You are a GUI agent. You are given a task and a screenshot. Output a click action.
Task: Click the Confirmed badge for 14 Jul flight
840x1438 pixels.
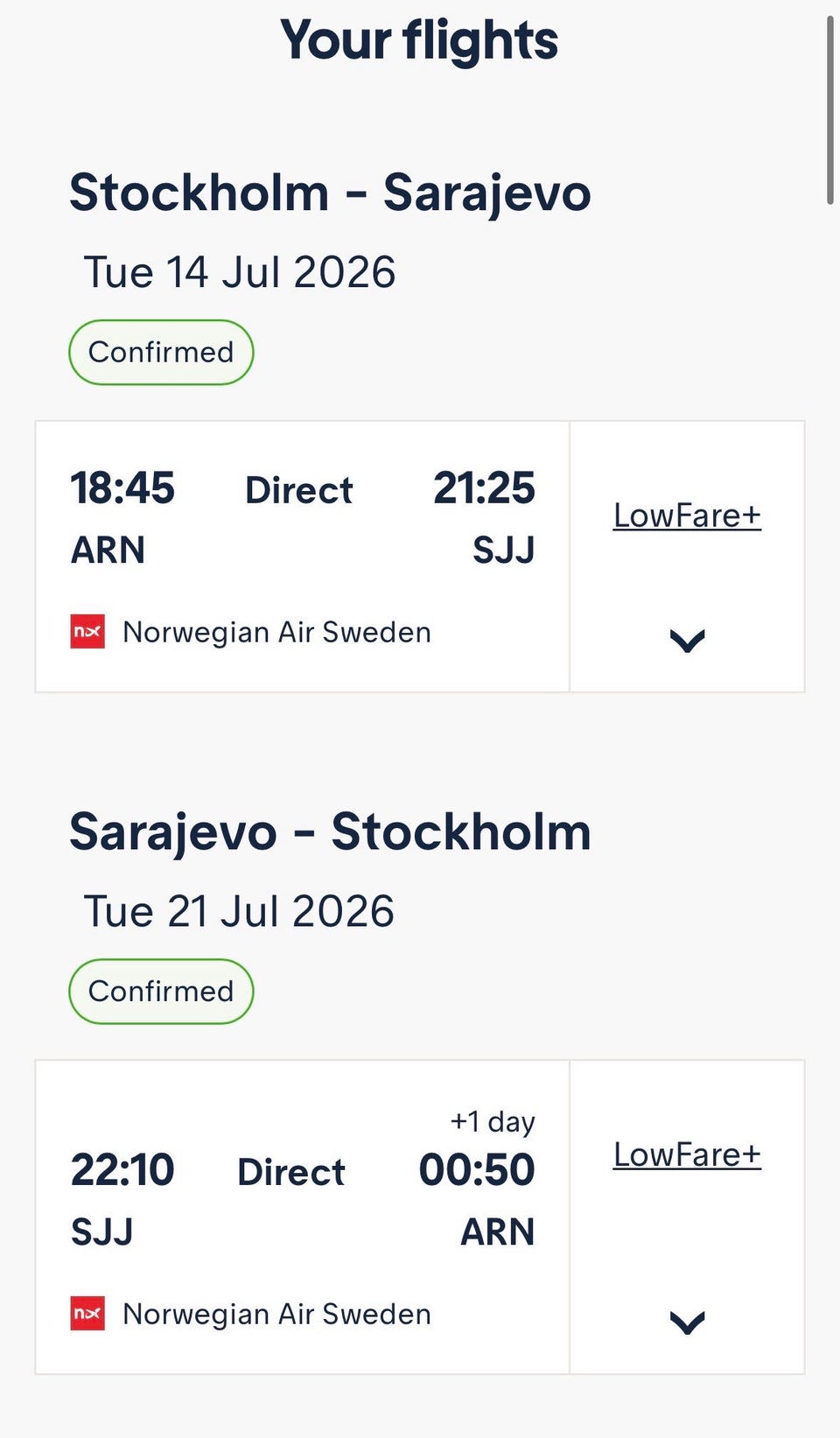pyautogui.click(x=161, y=352)
